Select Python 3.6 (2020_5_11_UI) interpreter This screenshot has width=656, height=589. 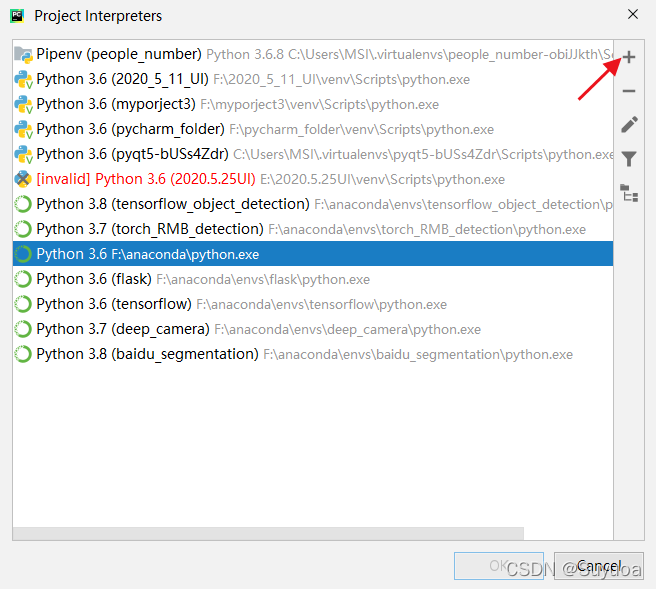(122, 79)
